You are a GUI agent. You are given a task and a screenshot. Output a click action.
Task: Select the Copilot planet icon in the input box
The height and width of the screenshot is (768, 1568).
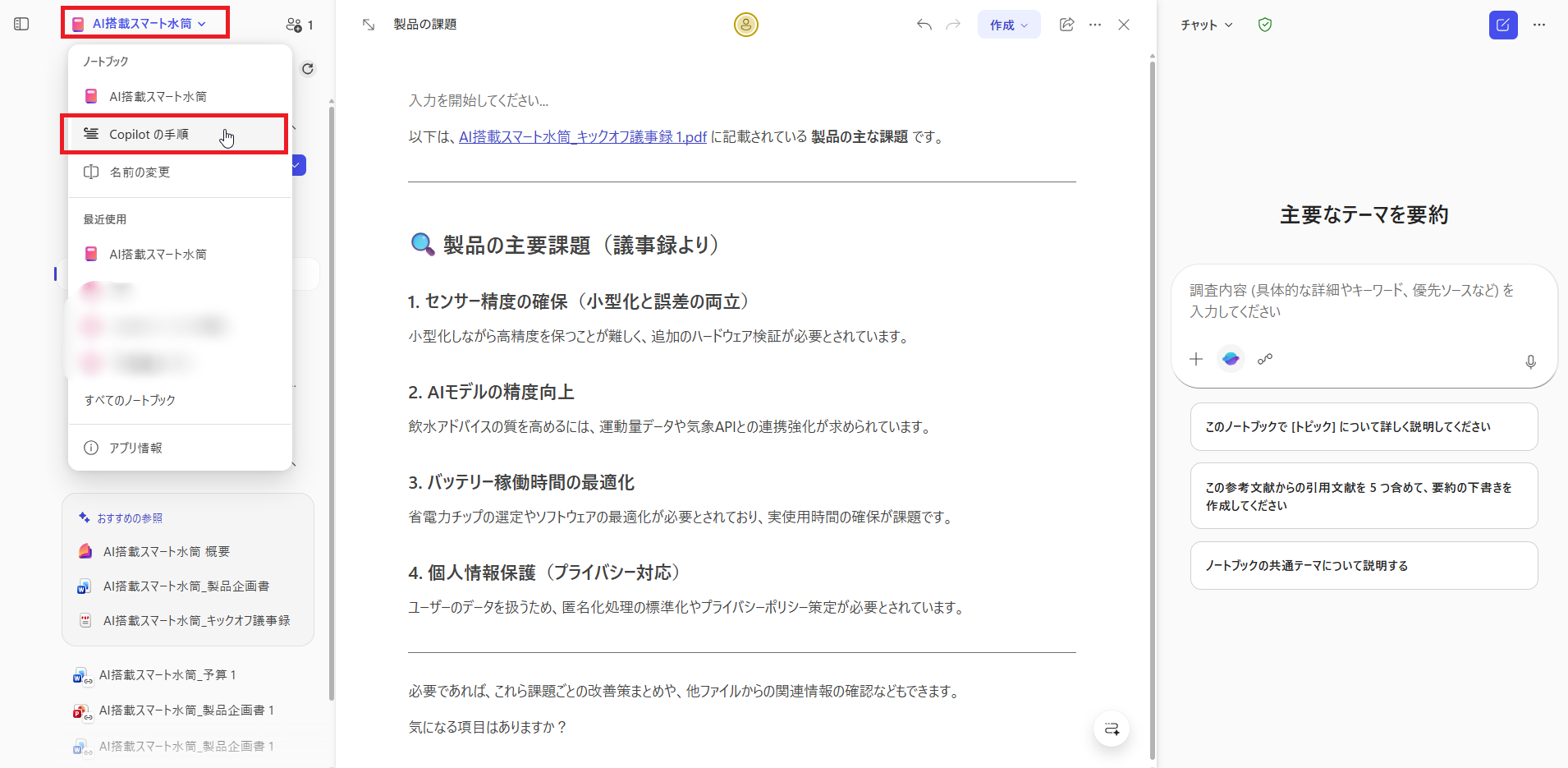point(1230,359)
